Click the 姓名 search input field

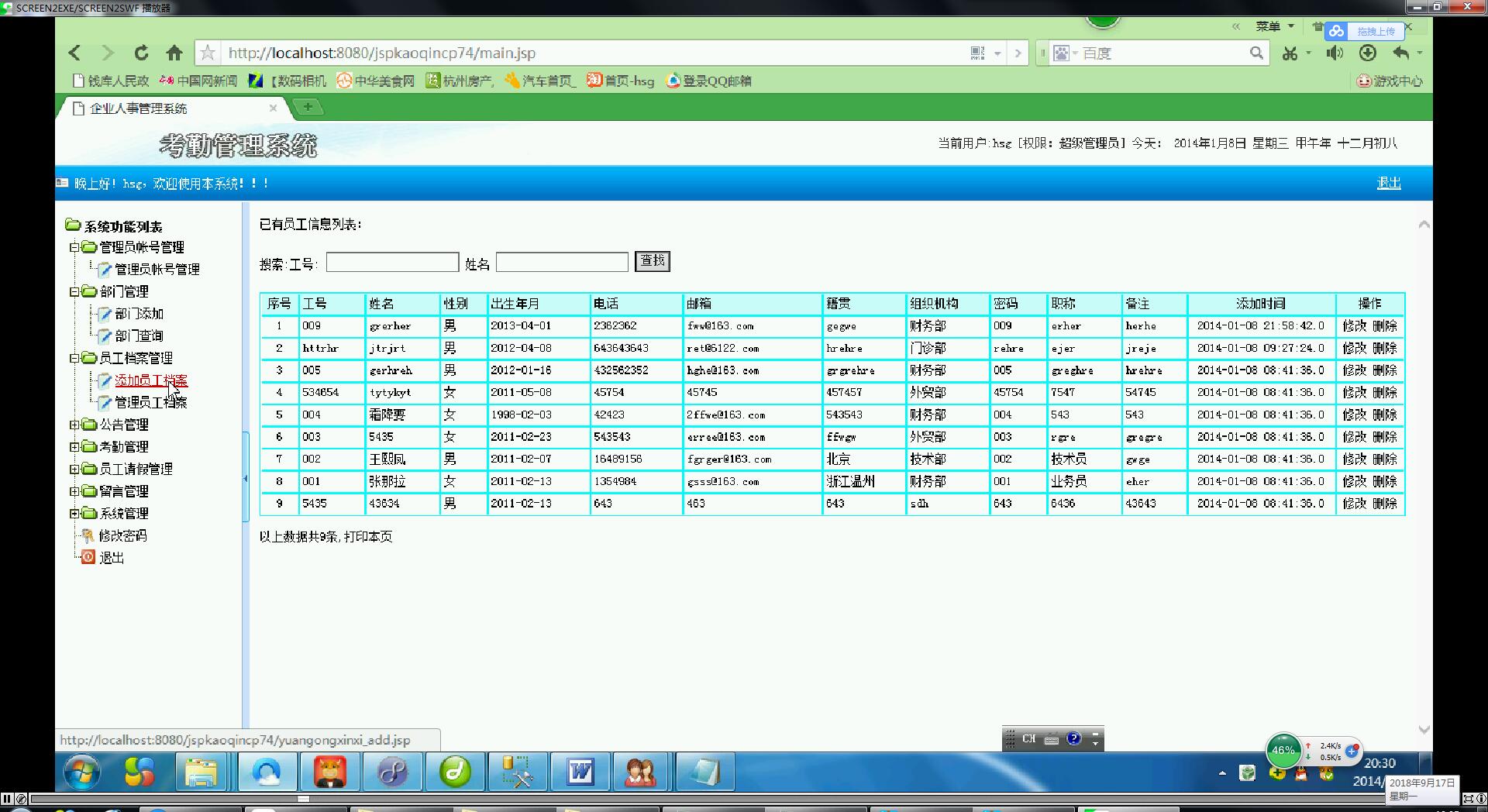pos(562,263)
